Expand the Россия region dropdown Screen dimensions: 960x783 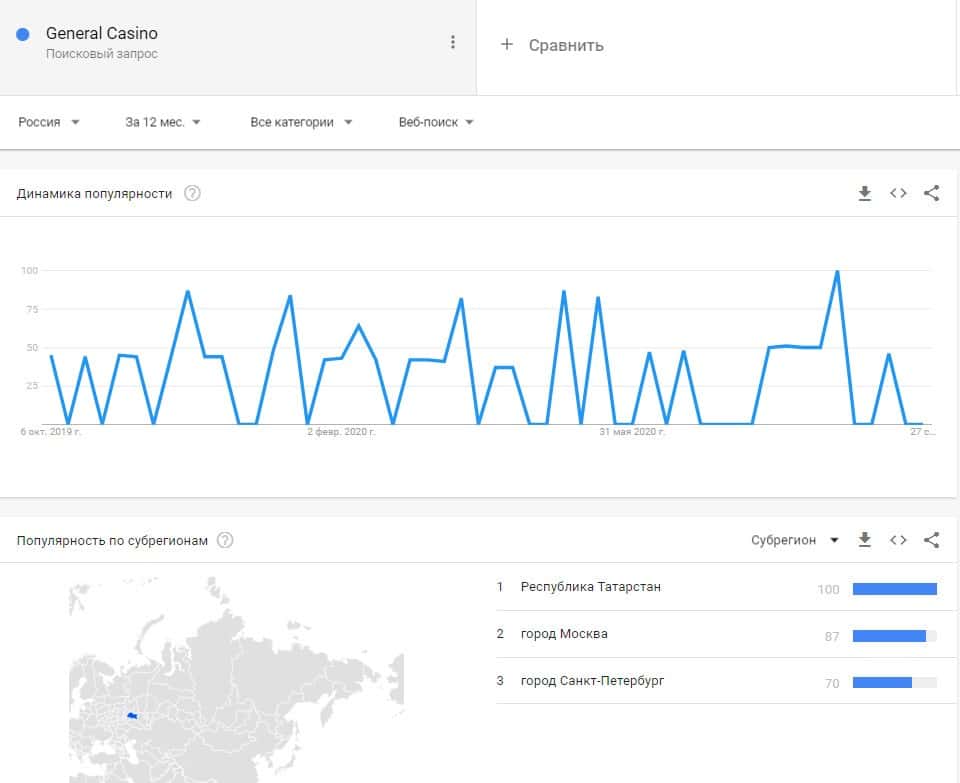49,122
